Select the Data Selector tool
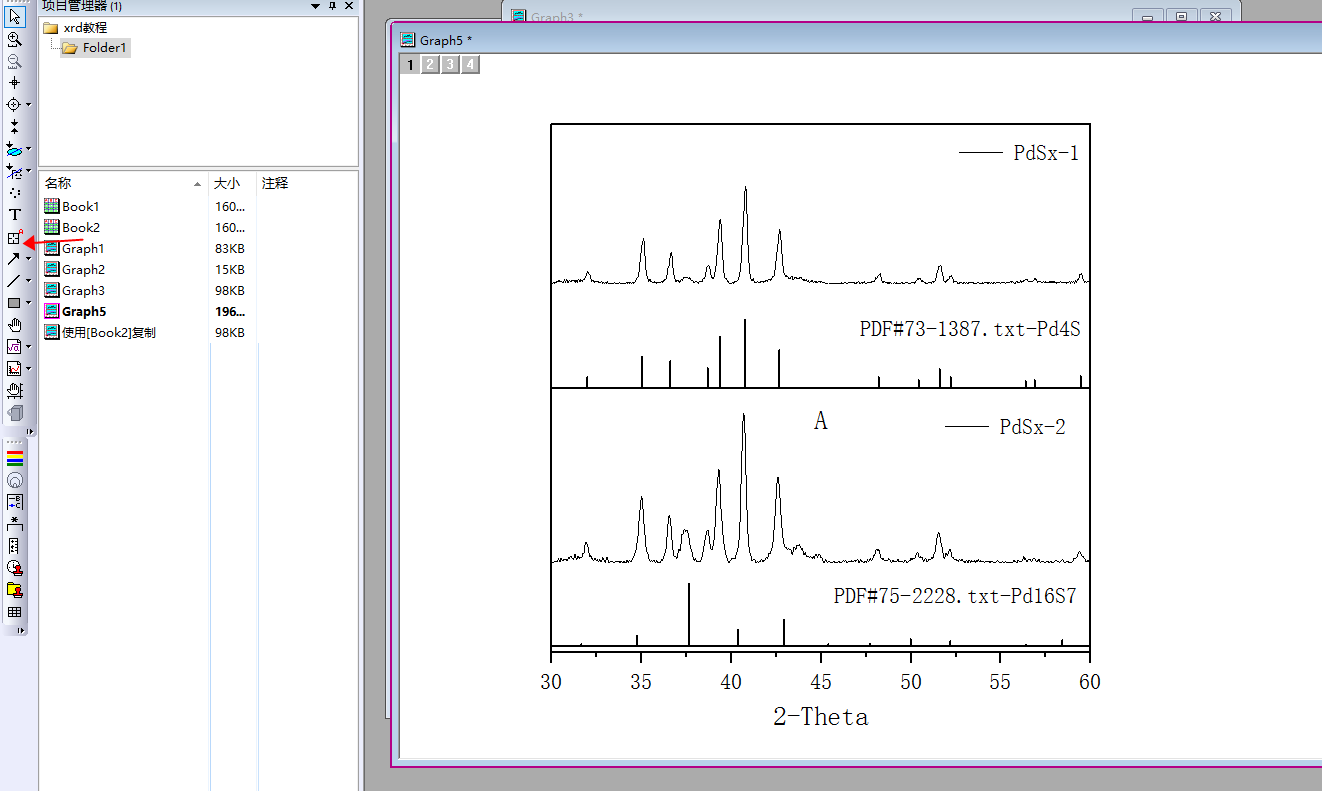Image resolution: width=1322 pixels, height=791 pixels. click(x=14, y=127)
